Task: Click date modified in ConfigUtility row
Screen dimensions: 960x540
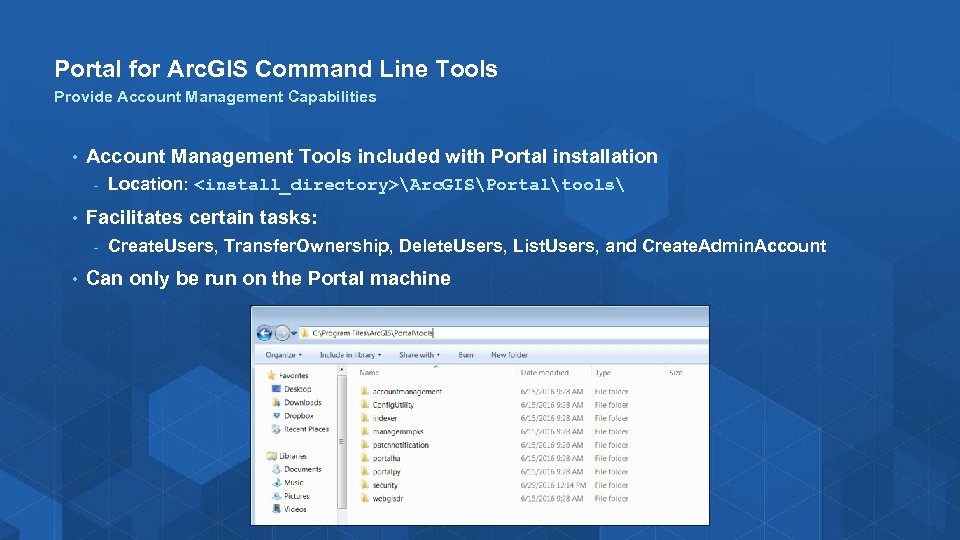Action: 552,405
